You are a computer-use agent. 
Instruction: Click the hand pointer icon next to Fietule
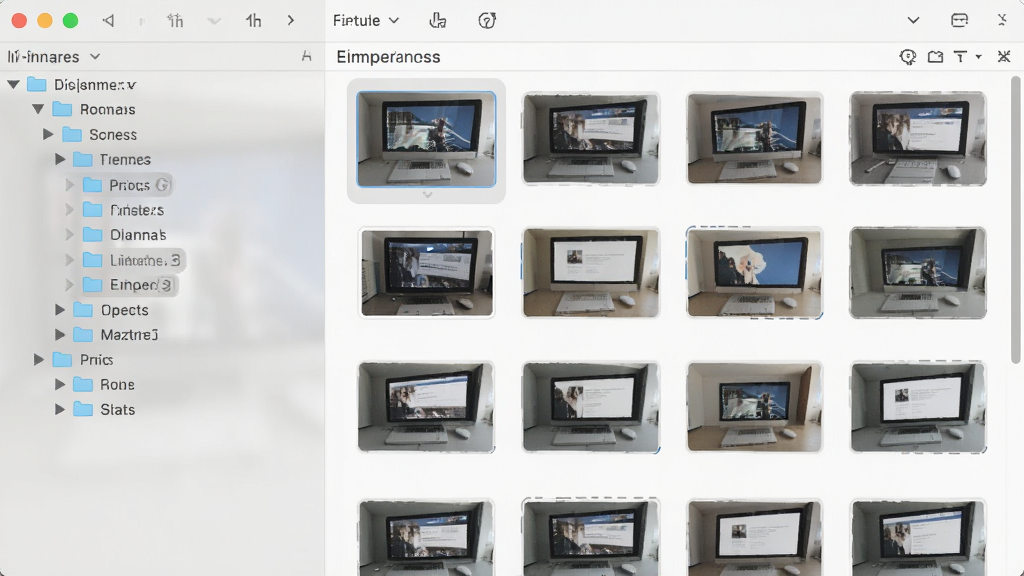coord(438,21)
